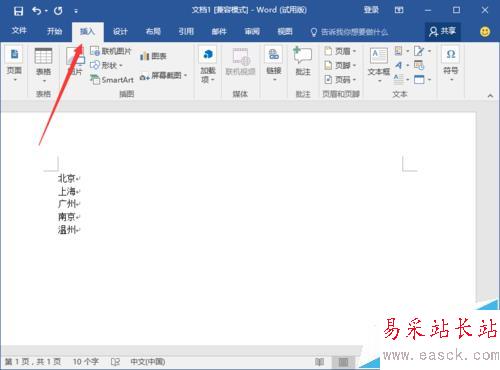The width and height of the screenshot is (500, 370).
Task: Insert 联机图片 Online Pictures
Action: coord(111,51)
